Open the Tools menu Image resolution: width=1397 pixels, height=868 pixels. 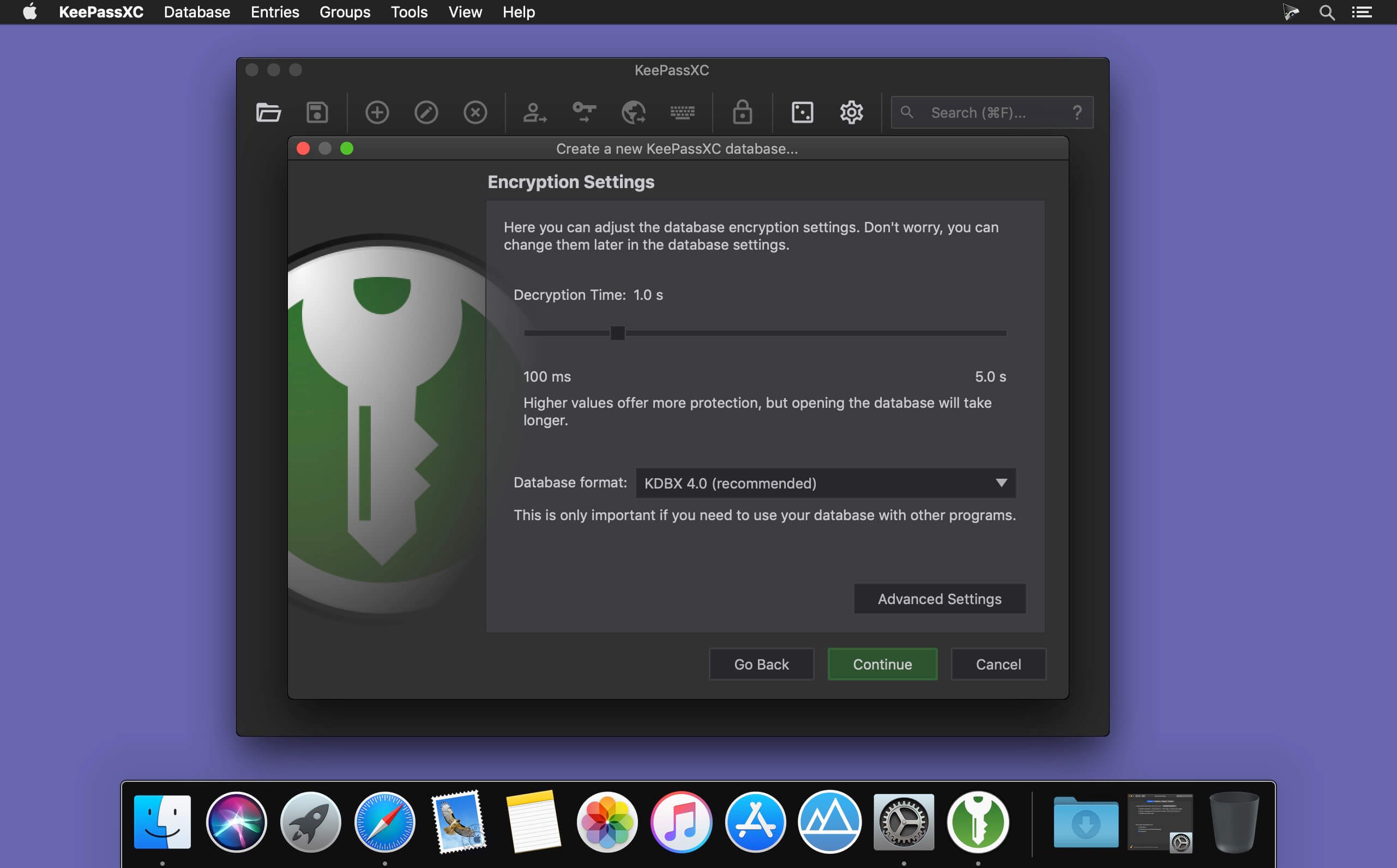(409, 12)
